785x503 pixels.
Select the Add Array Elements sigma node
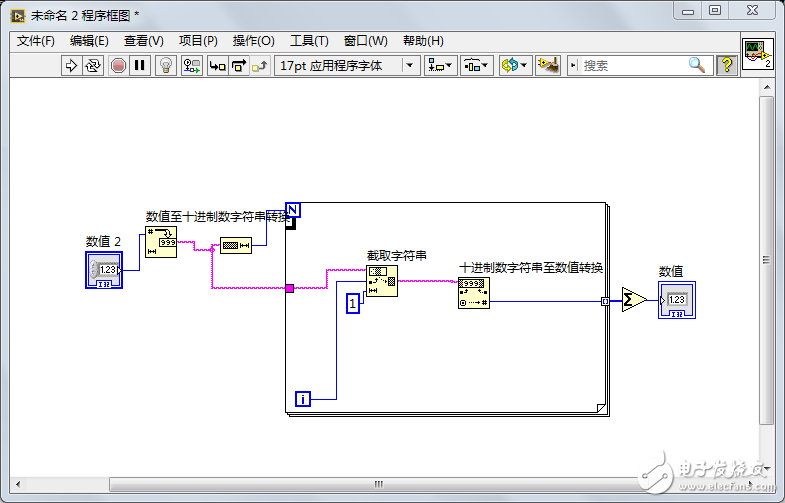(x=633, y=300)
